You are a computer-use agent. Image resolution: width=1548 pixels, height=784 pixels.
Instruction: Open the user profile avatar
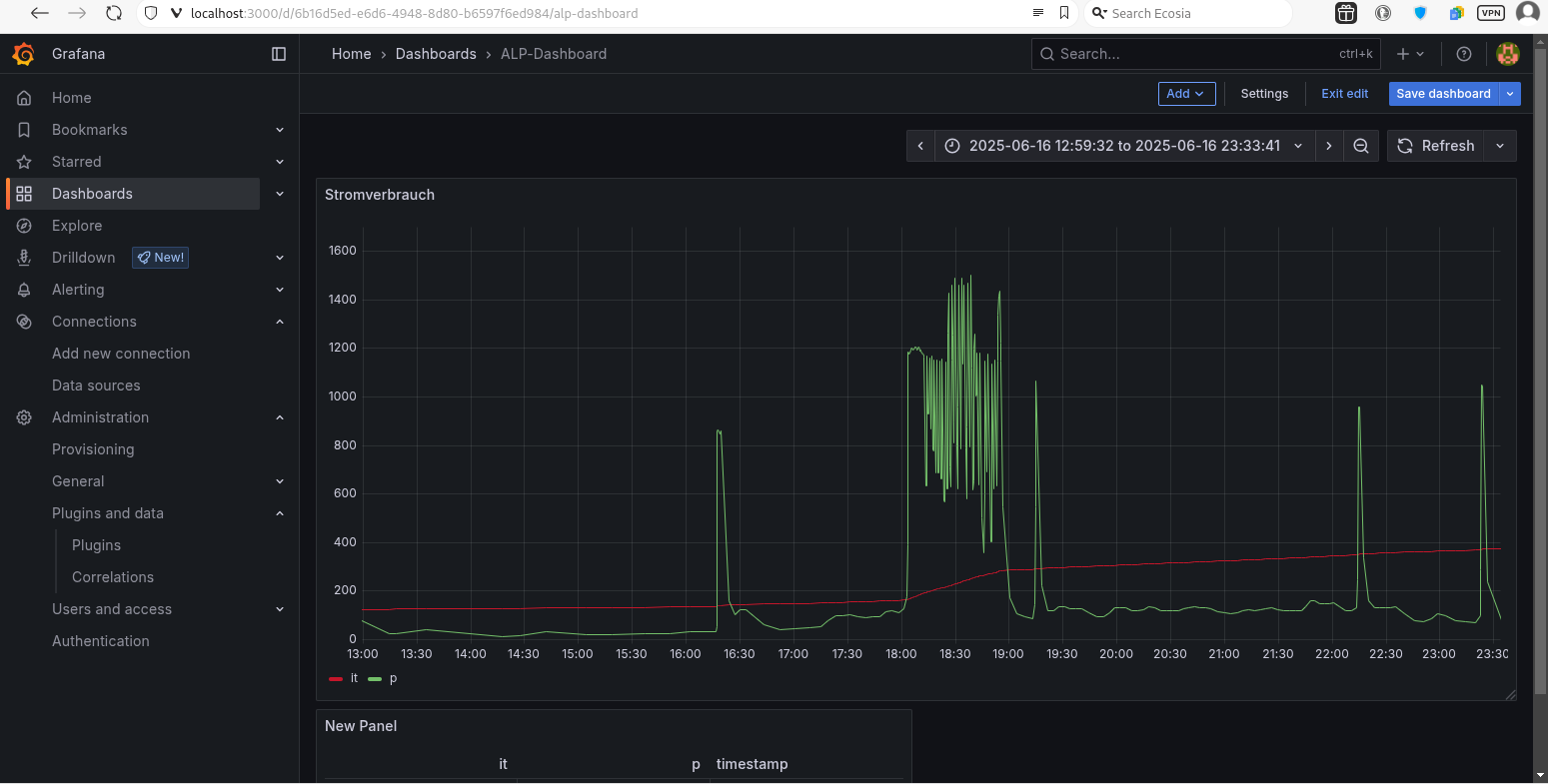(x=1508, y=54)
